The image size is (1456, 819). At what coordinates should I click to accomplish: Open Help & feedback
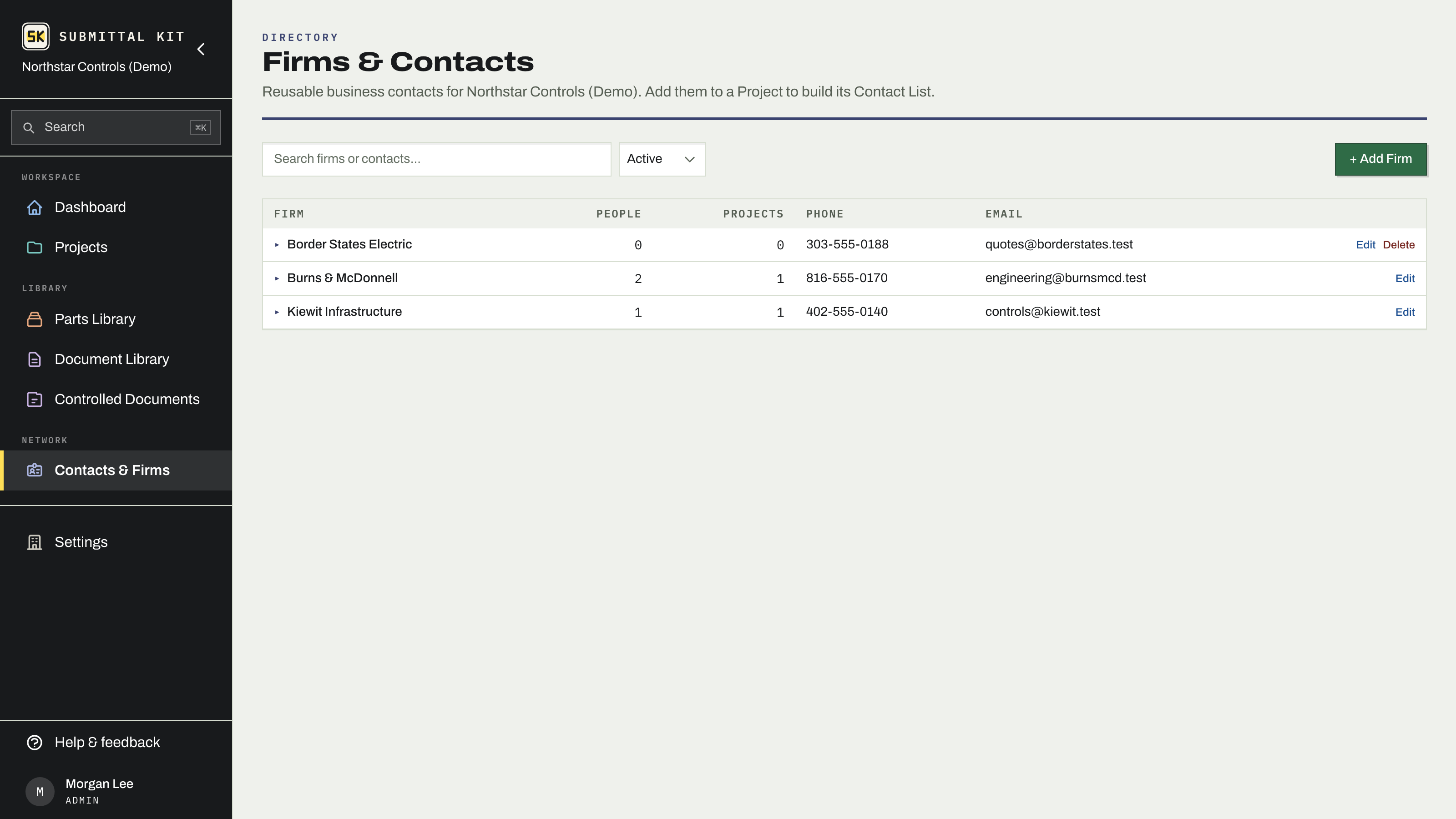click(x=116, y=742)
